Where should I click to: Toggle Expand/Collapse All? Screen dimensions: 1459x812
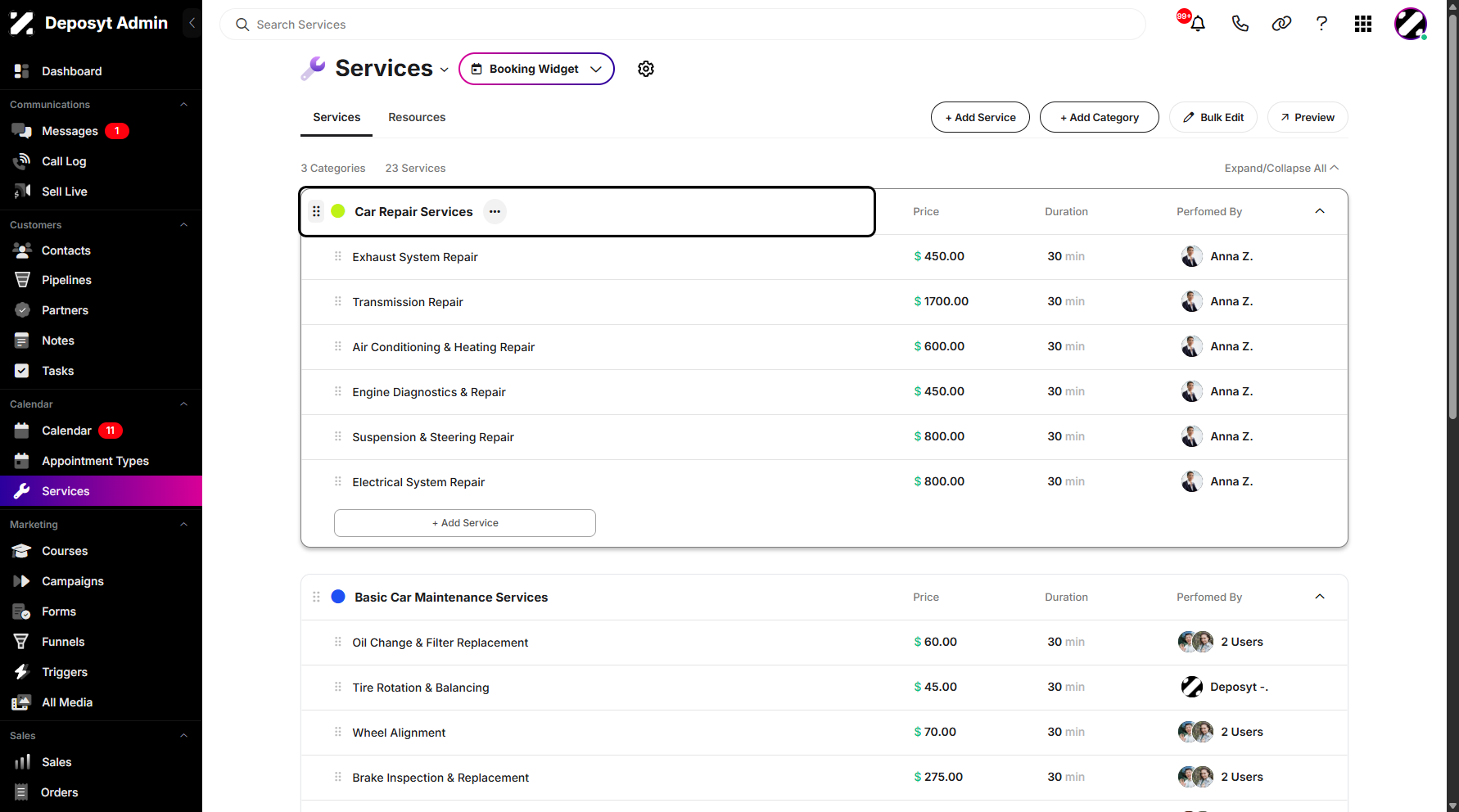pyautogui.click(x=1281, y=168)
